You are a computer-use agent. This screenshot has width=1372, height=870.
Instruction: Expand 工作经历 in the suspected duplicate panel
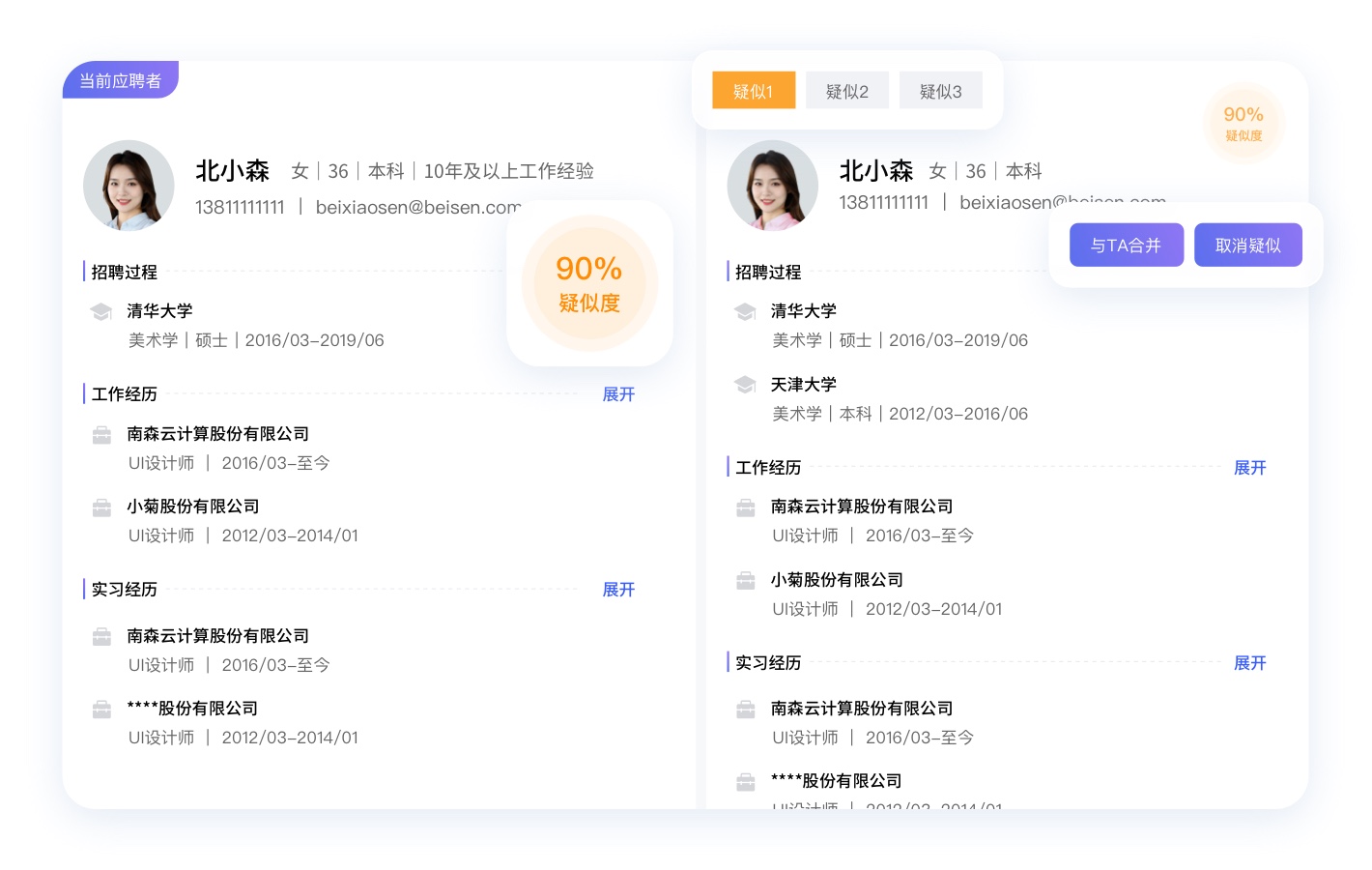click(x=1249, y=468)
